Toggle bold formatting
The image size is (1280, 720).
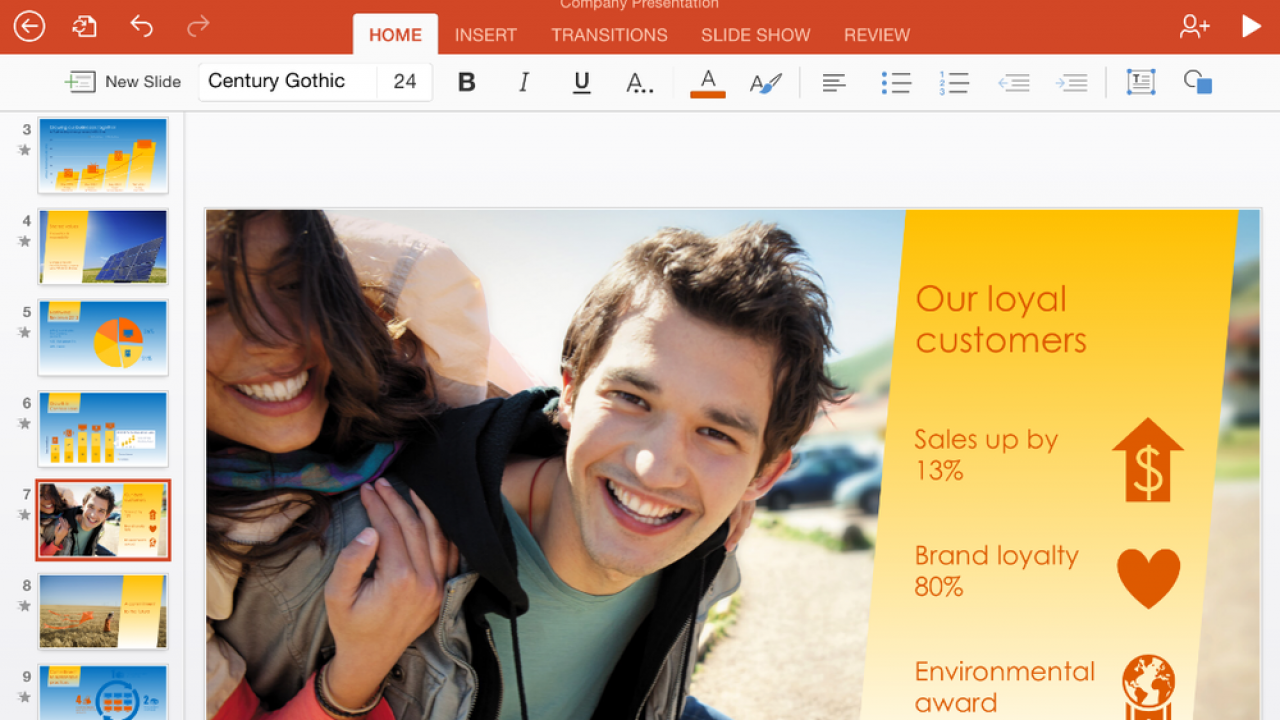(x=466, y=82)
